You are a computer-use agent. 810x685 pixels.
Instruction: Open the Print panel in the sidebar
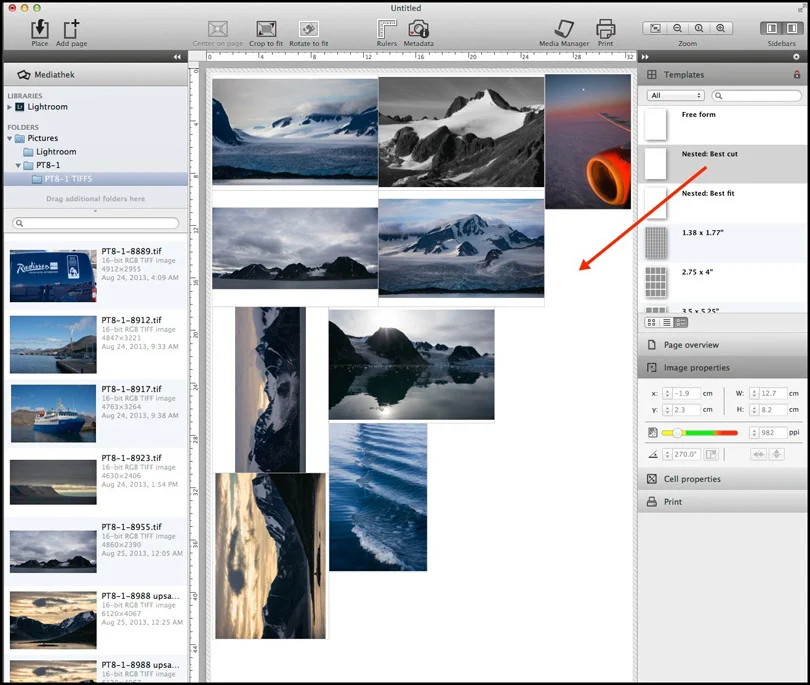point(722,502)
